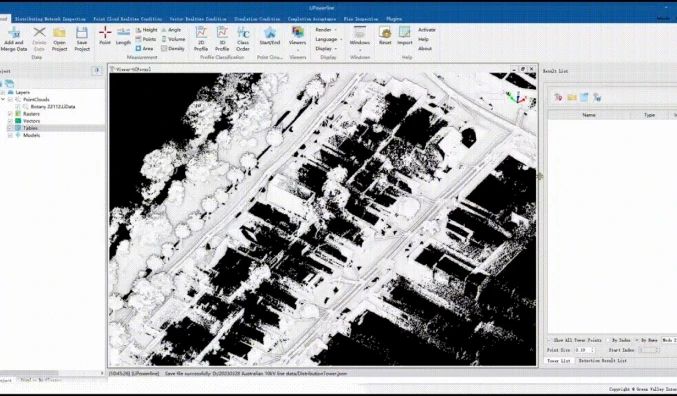677x396 pixels.
Task: Adjust the Point Size stepper
Action: 593,350
